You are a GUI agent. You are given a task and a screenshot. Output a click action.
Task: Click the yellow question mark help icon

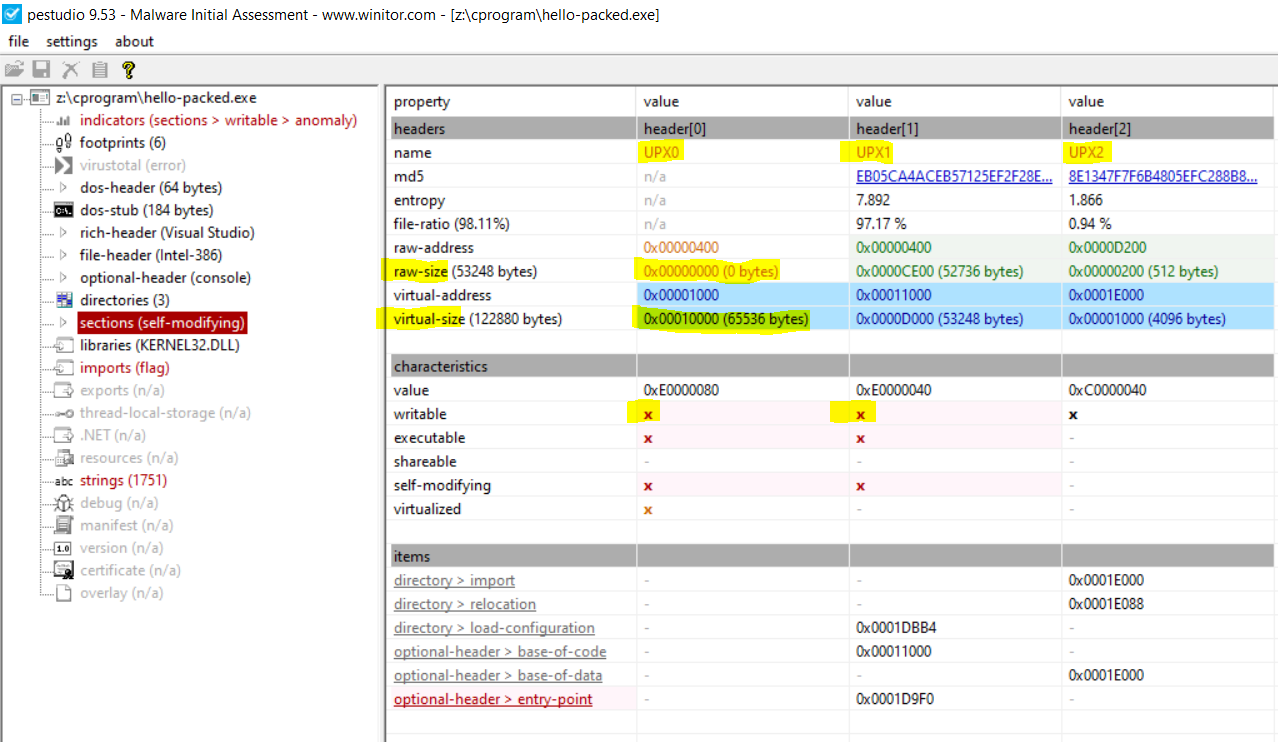tap(128, 69)
